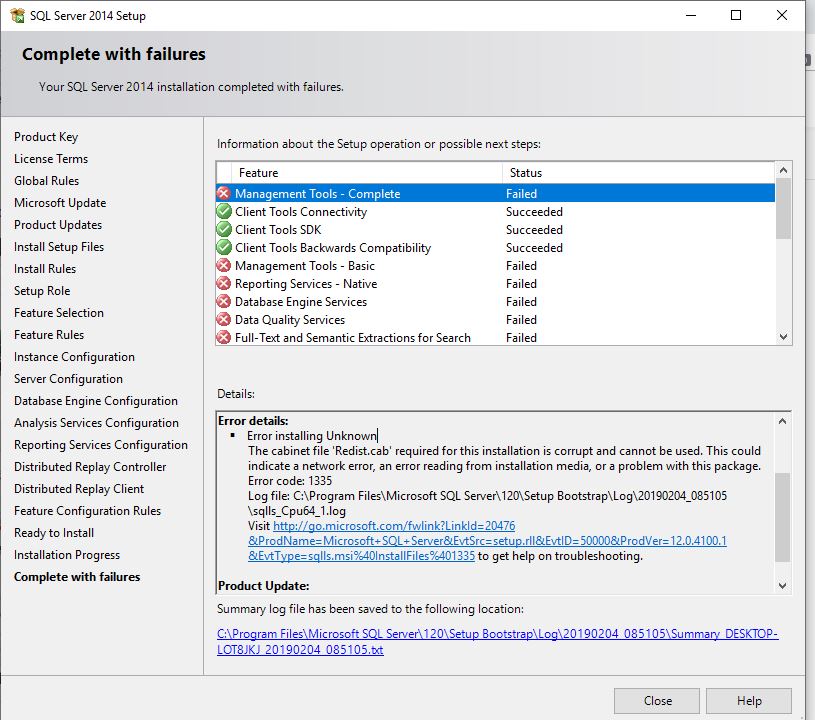Click the Error code: 1335 text
815x720 pixels.
pos(290,480)
